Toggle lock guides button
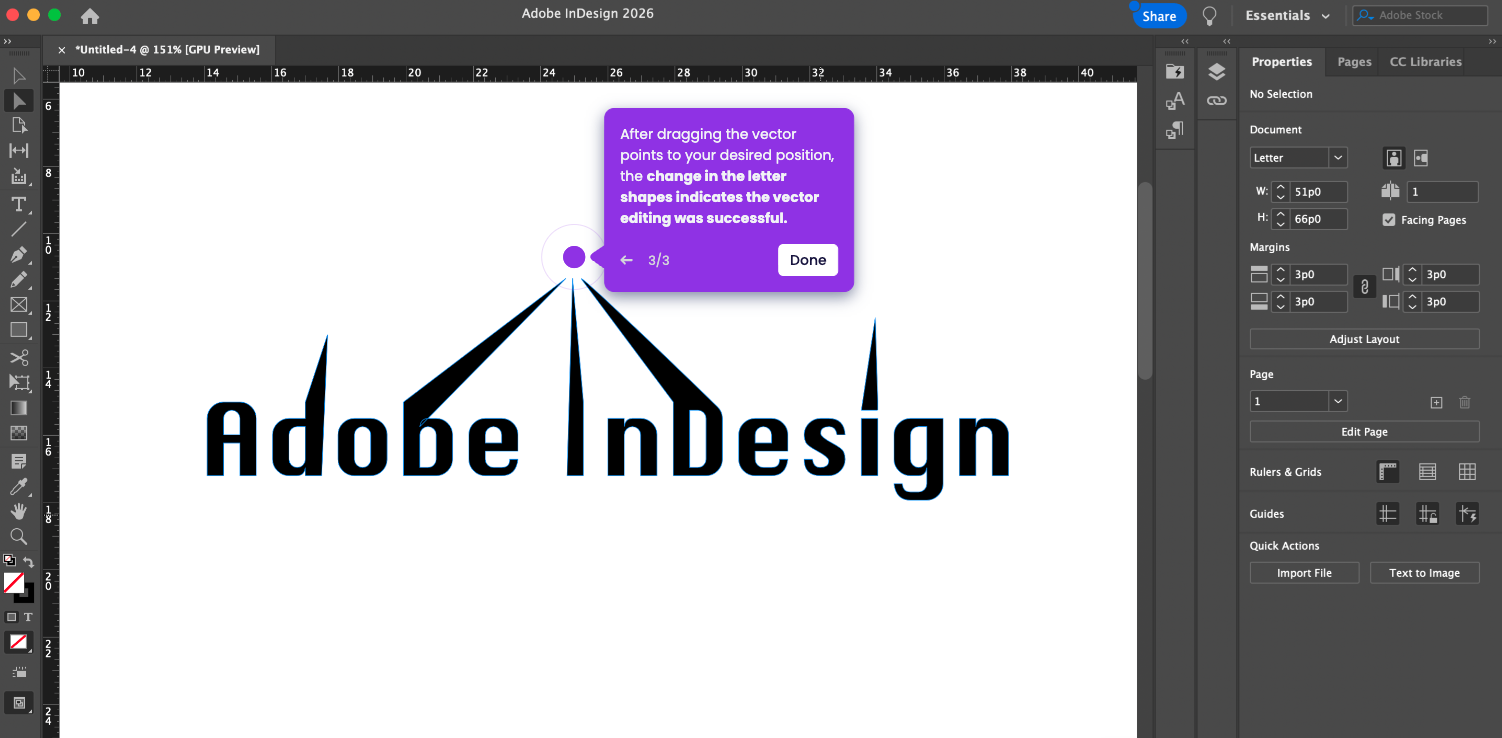The width and height of the screenshot is (1502, 738). (1427, 514)
